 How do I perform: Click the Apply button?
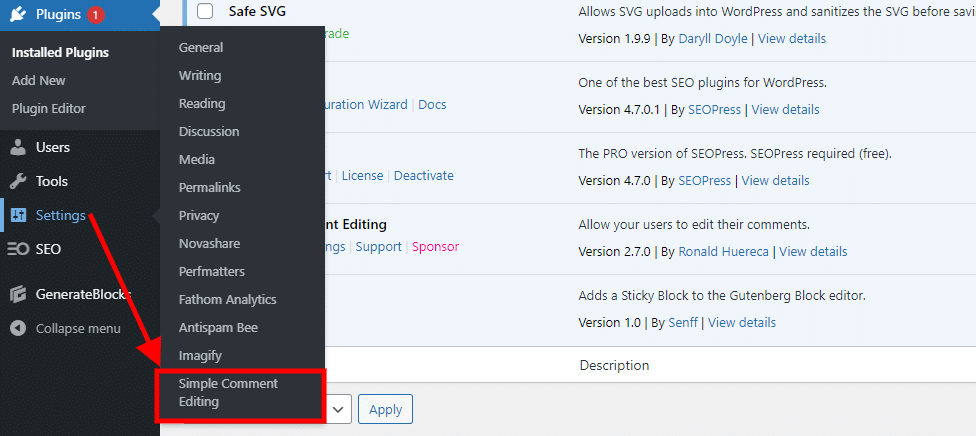[x=385, y=409]
